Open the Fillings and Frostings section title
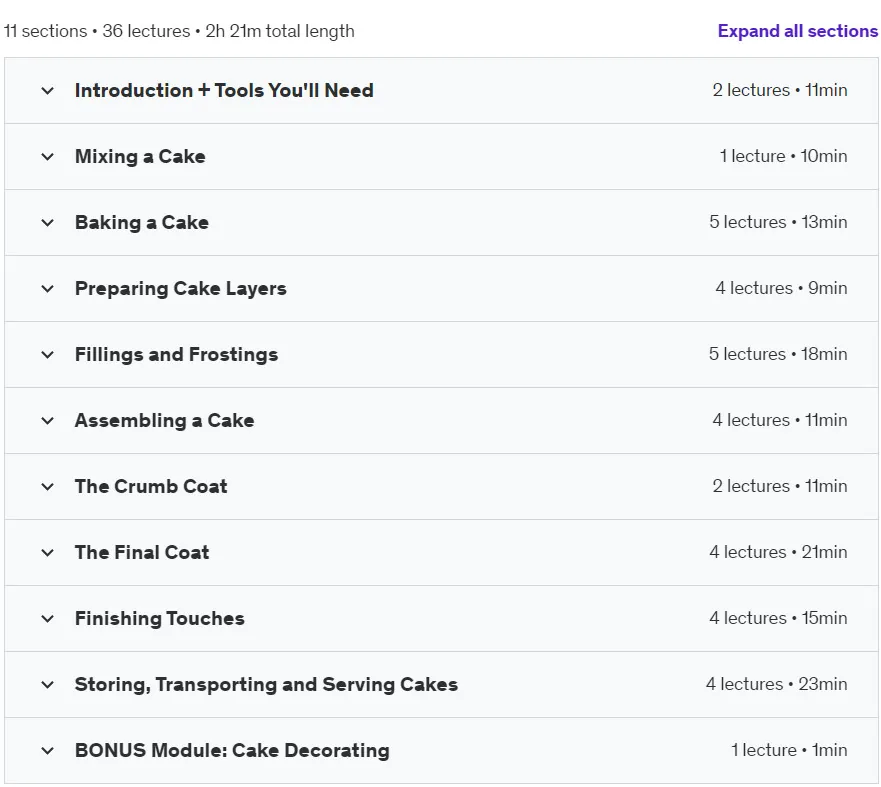Image resolution: width=881 pixels, height=787 pixels. pyautogui.click(x=176, y=354)
